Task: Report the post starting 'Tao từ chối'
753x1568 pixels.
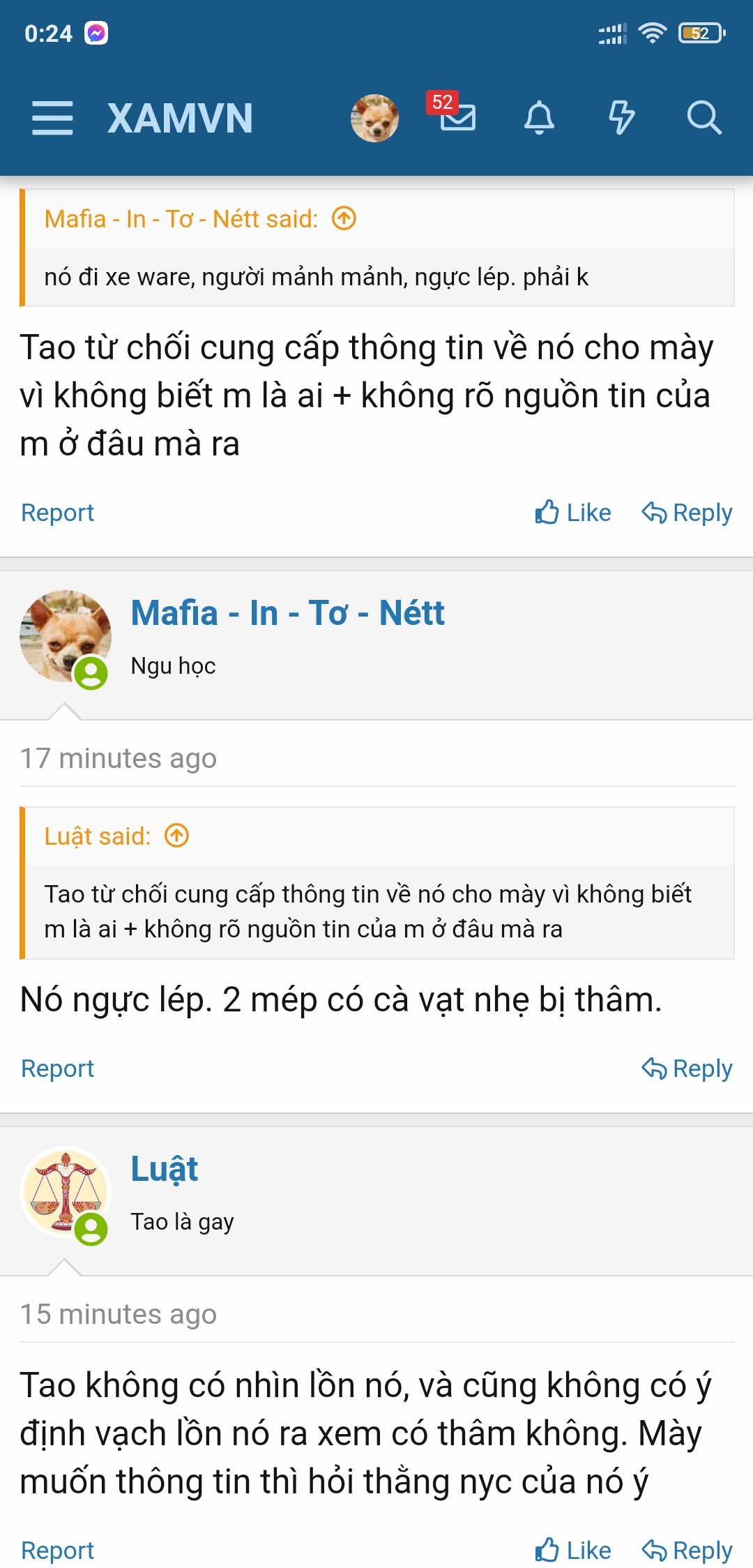Action: [57, 513]
